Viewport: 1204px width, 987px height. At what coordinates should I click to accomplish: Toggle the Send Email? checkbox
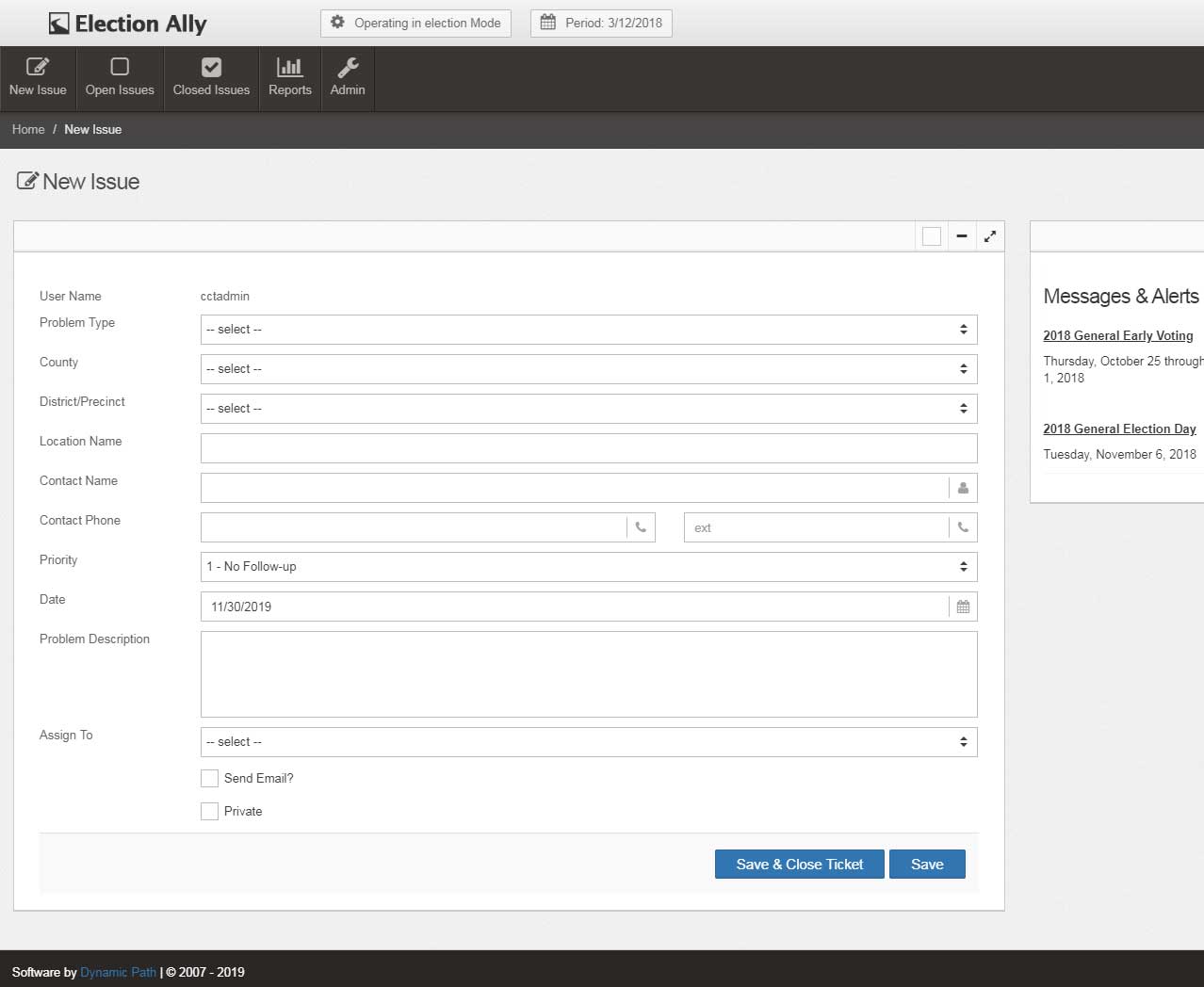click(x=209, y=779)
